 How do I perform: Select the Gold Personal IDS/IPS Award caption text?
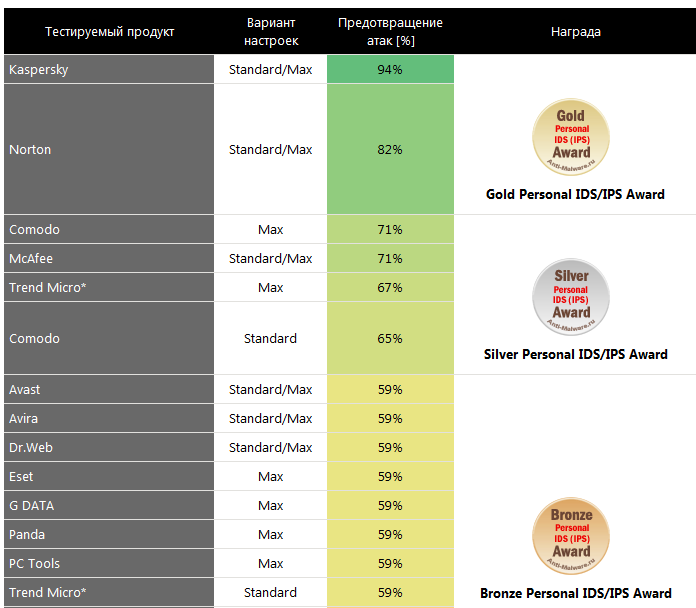[575, 194]
